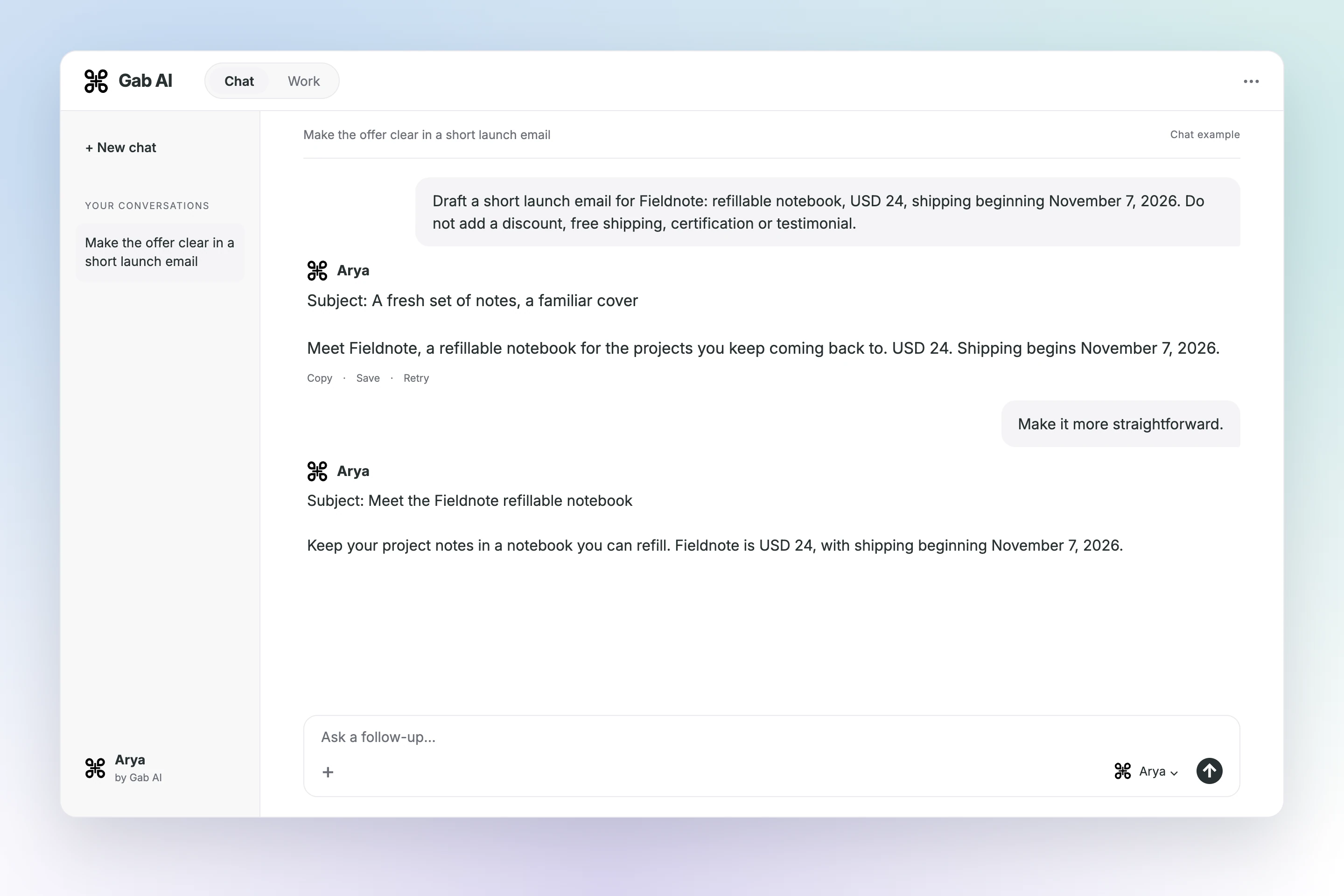Click Arya avatar icon in second reply

(317, 471)
